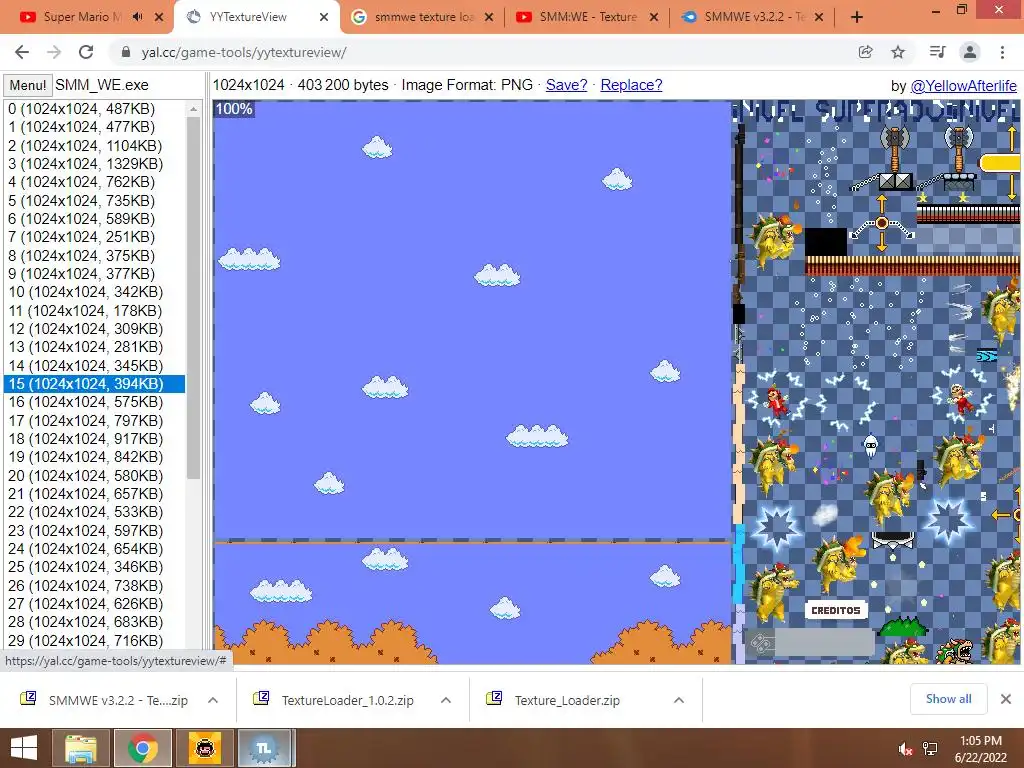Go forward with the browser arrow

pos(54,52)
